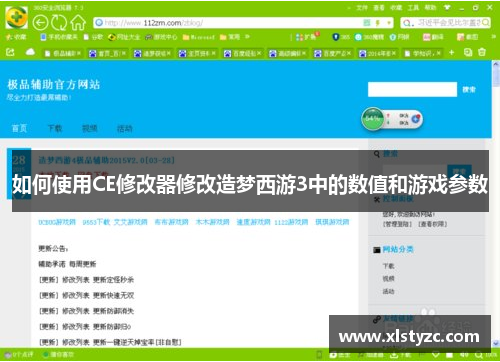Go to 首页 in site navigation
Screen dimensions: 500x362
click(19, 128)
